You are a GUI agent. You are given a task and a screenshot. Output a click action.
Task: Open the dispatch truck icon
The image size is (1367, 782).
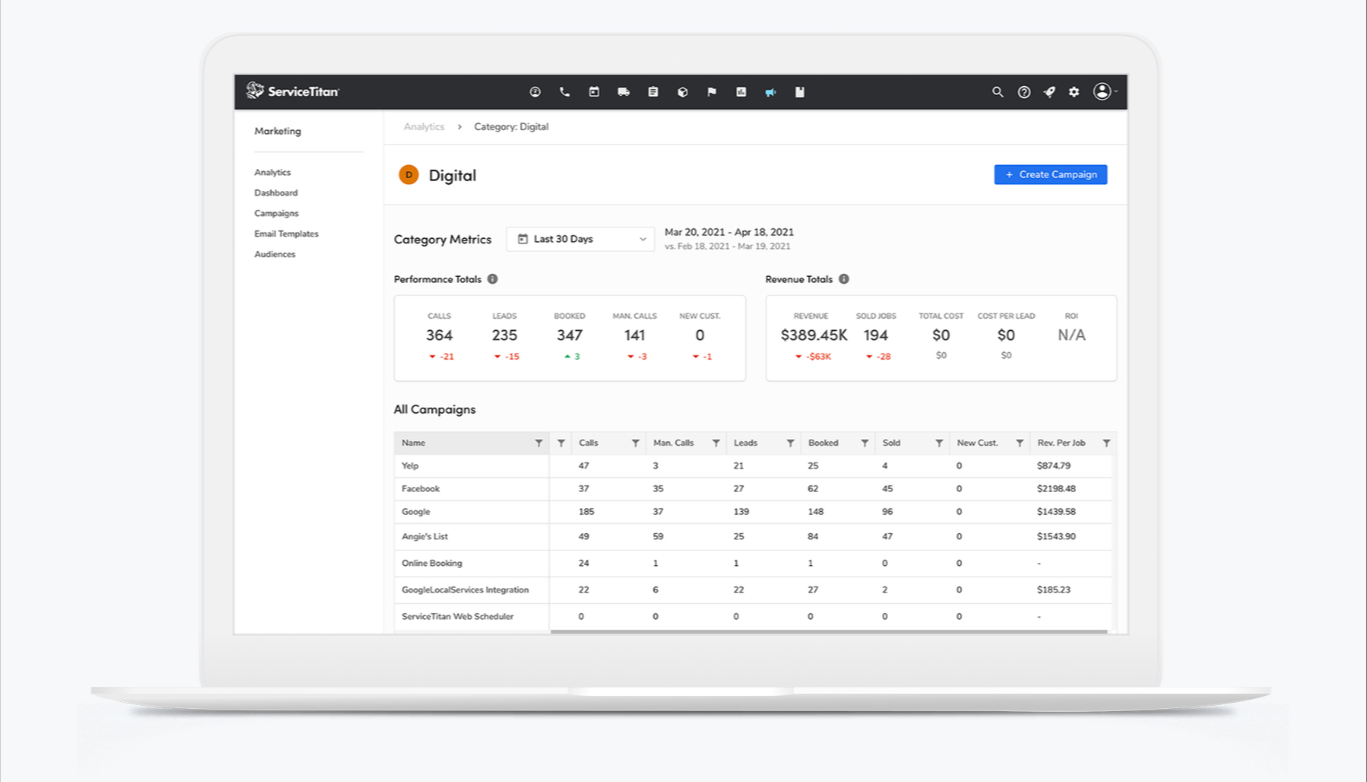click(624, 91)
